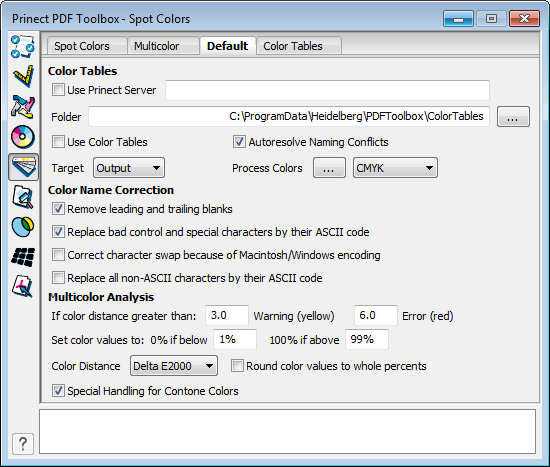This screenshot has height=467, width=550.
Task: Click the question mark help icon
Action: coord(23,444)
